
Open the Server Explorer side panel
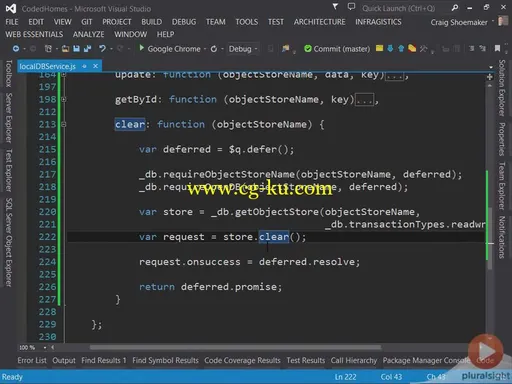click(x=8, y=118)
